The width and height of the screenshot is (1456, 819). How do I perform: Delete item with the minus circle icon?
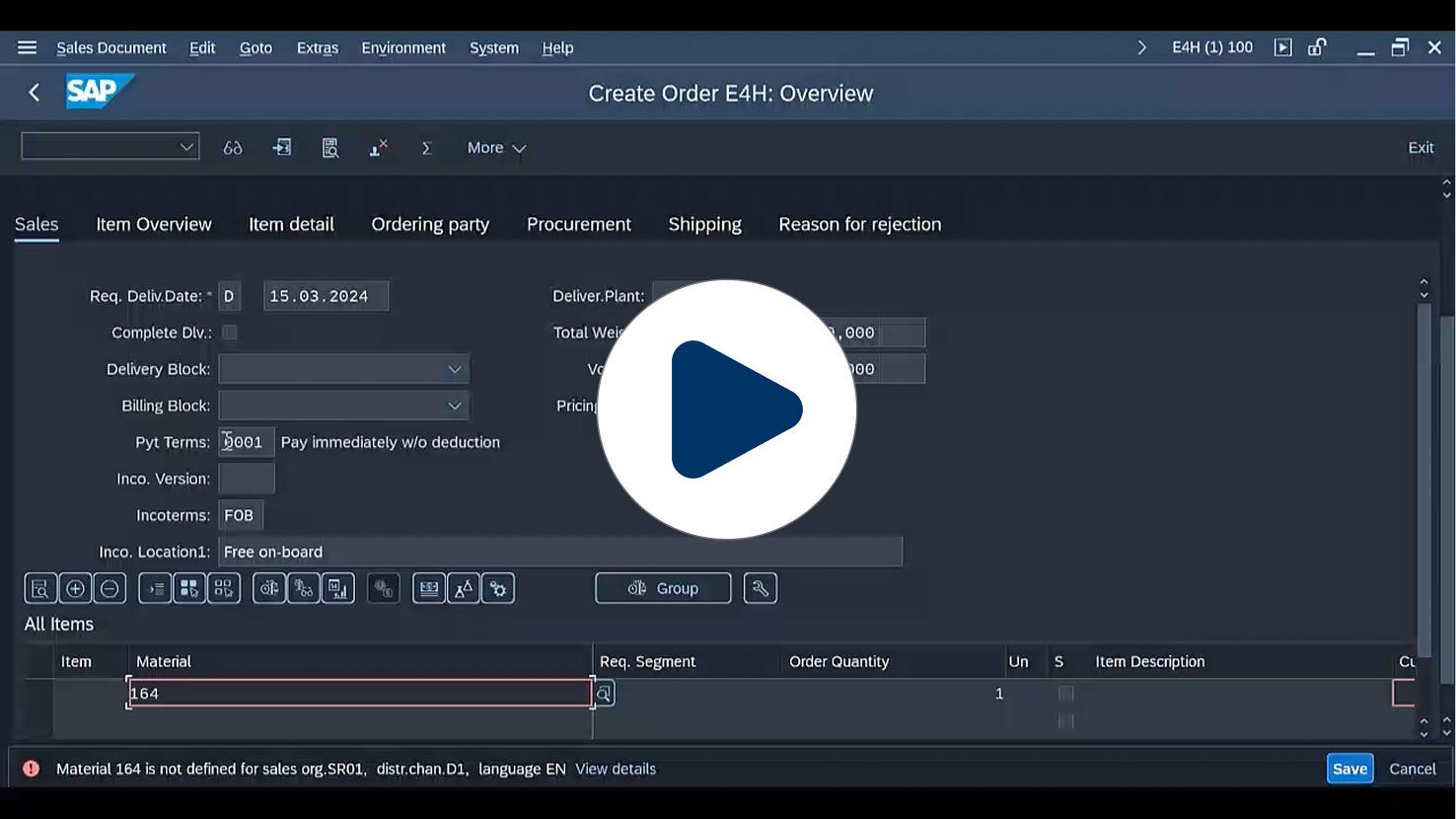click(x=109, y=588)
